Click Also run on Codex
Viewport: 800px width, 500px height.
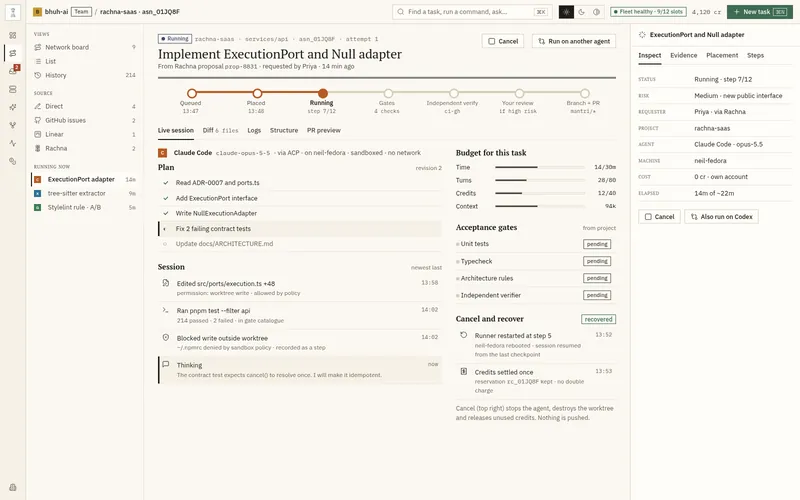(x=721, y=217)
